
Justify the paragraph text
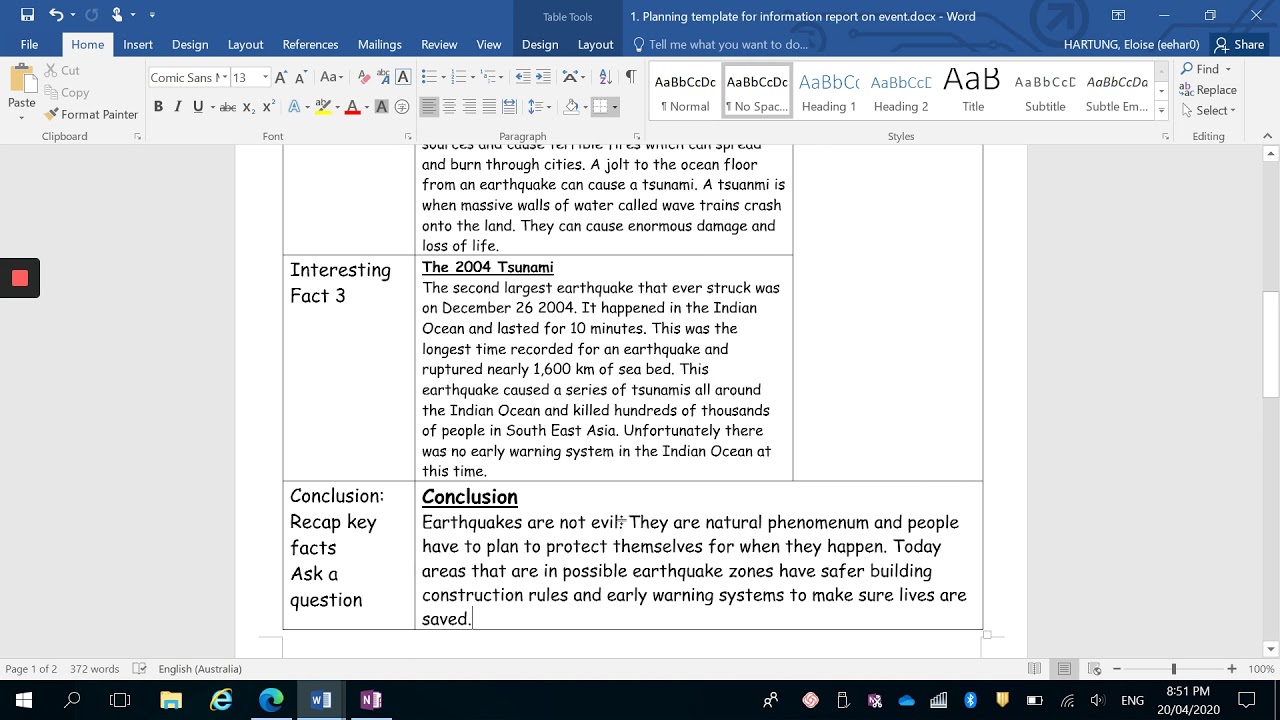pos(489,107)
